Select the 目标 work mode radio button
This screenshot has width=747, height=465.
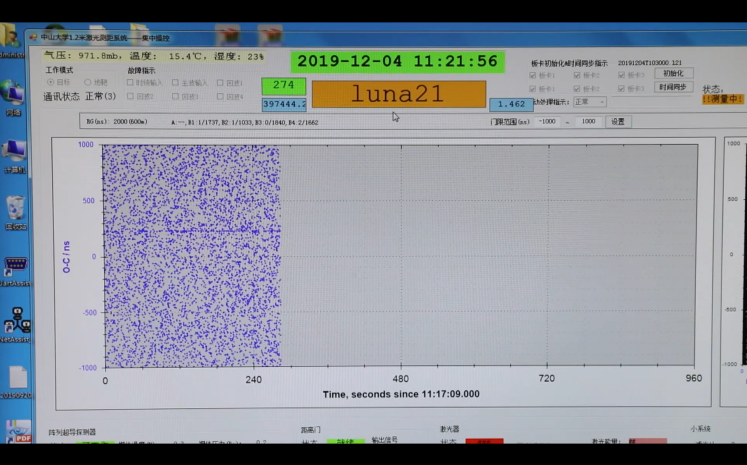51,82
